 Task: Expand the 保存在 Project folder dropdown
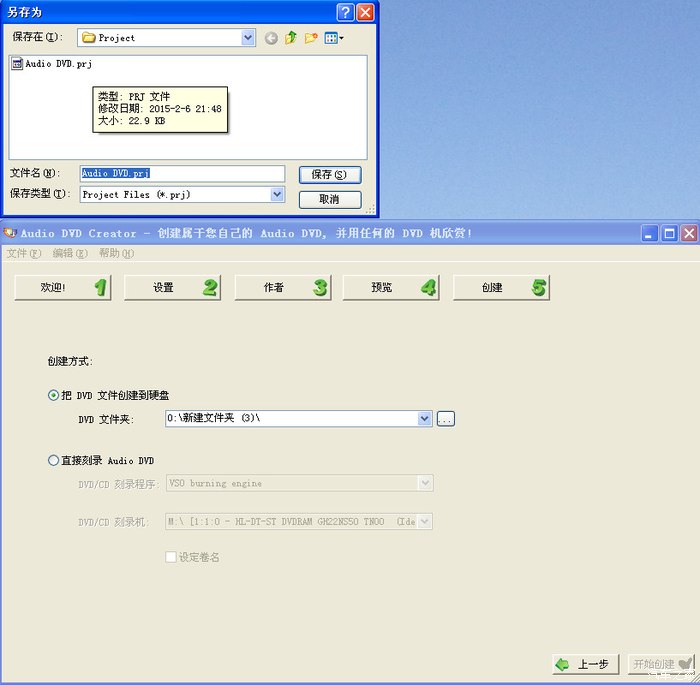point(248,38)
